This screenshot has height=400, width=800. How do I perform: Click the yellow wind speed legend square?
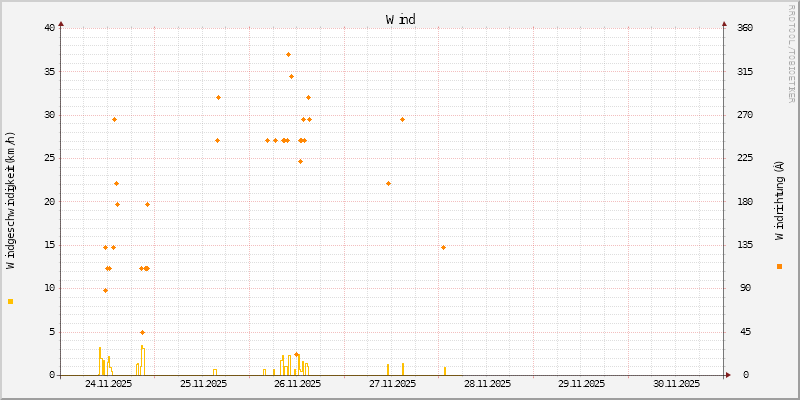tap(11, 301)
